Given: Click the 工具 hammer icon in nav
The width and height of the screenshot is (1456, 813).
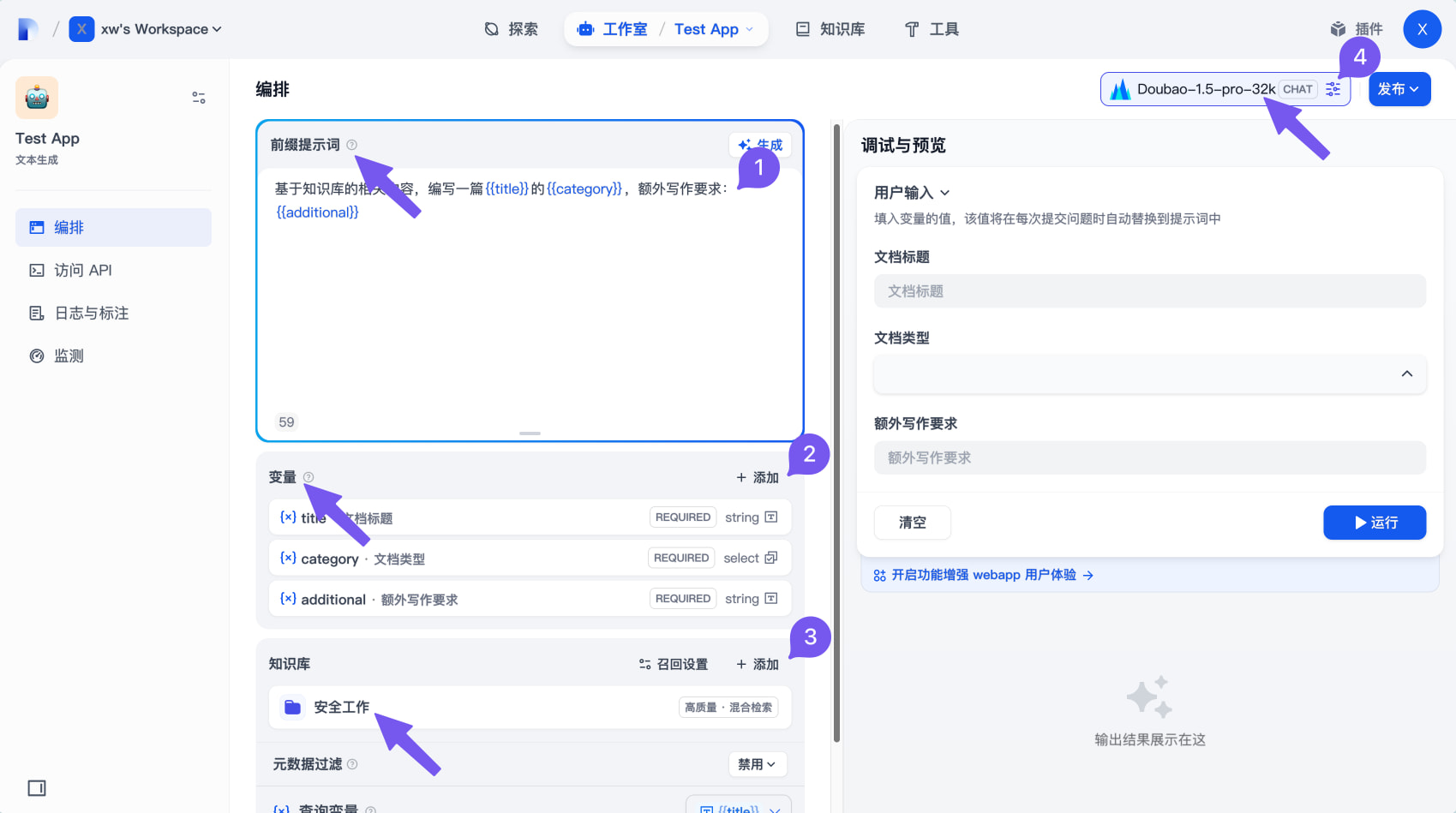Looking at the screenshot, I should click(x=912, y=30).
